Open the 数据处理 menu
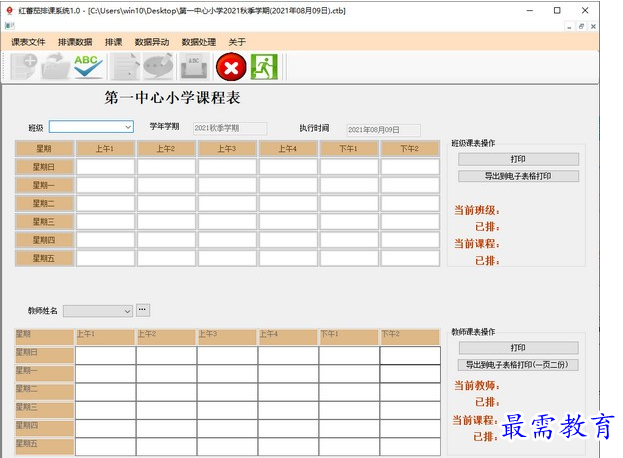Image resolution: width=623 pixels, height=458 pixels. click(198, 42)
